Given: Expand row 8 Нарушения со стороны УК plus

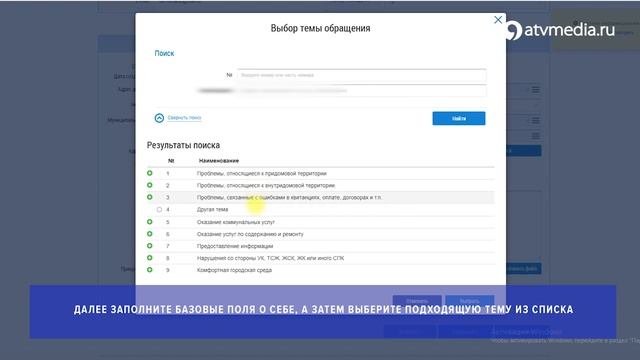Looking at the screenshot, I should coord(150,258).
